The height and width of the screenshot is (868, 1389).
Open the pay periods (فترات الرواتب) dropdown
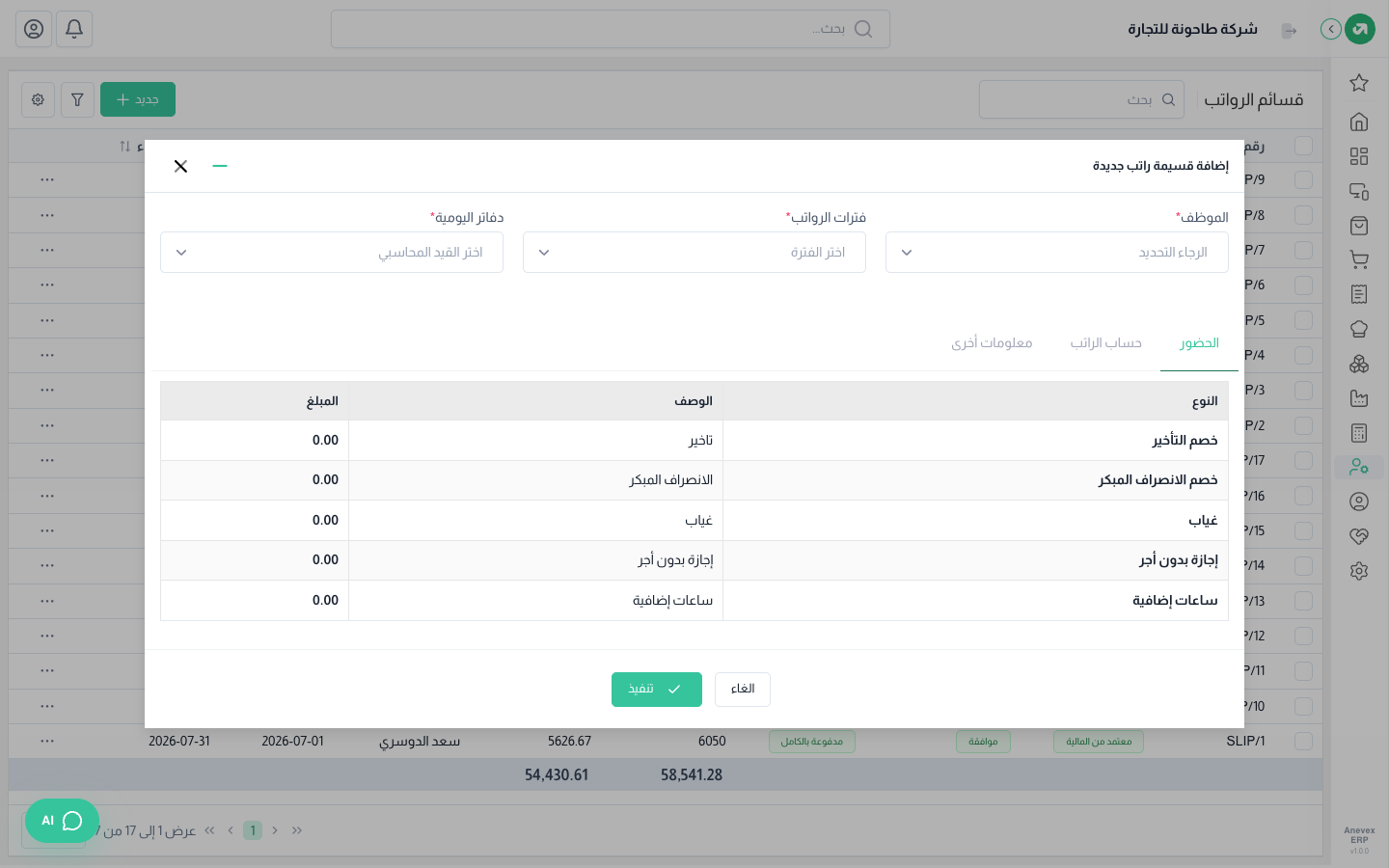pyautogui.click(x=694, y=253)
